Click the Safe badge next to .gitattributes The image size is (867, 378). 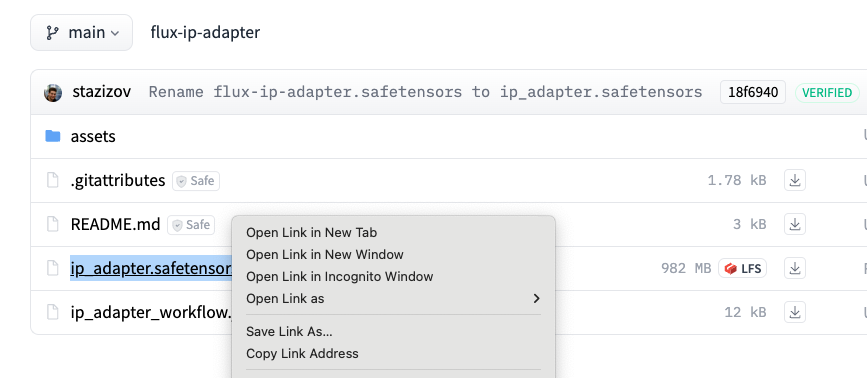[x=196, y=181]
